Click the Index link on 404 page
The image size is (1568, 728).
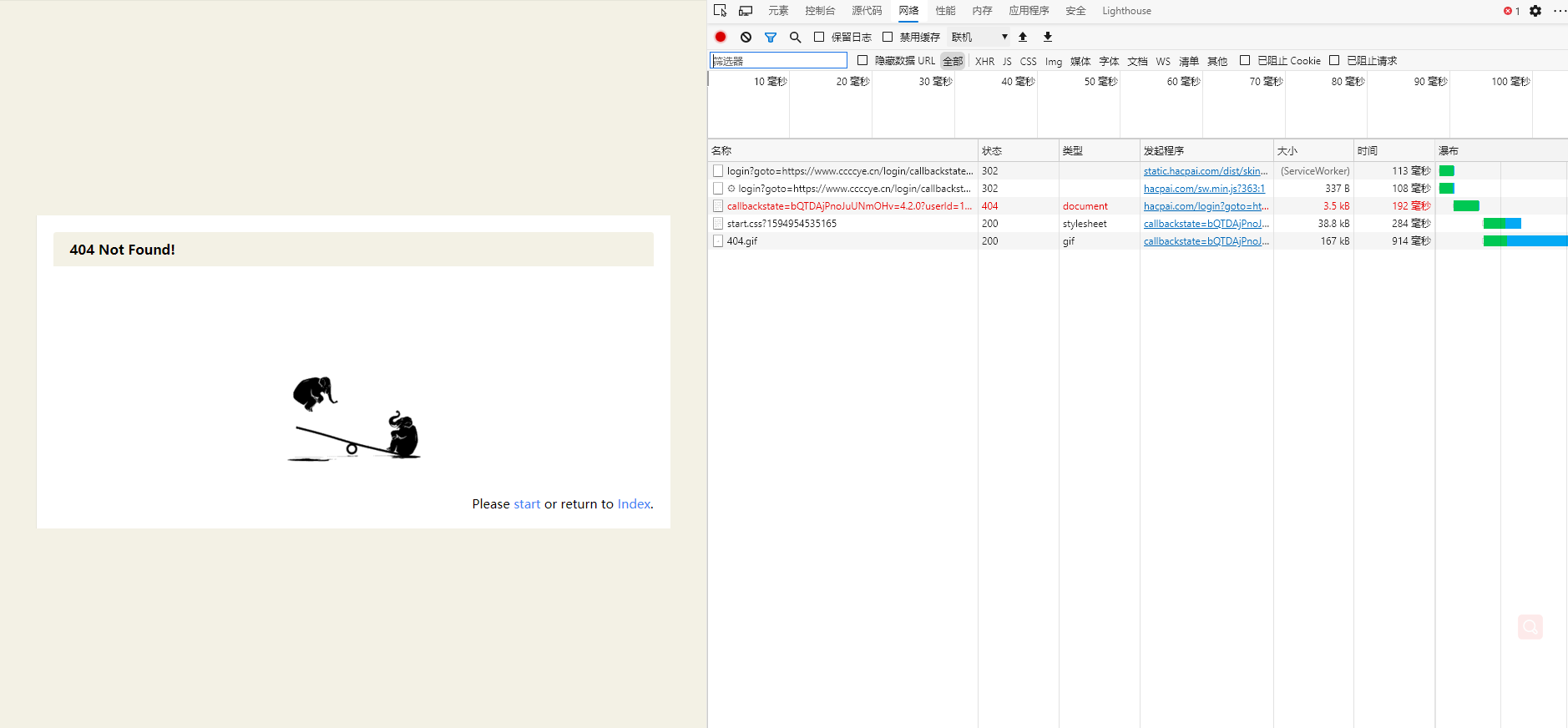633,504
